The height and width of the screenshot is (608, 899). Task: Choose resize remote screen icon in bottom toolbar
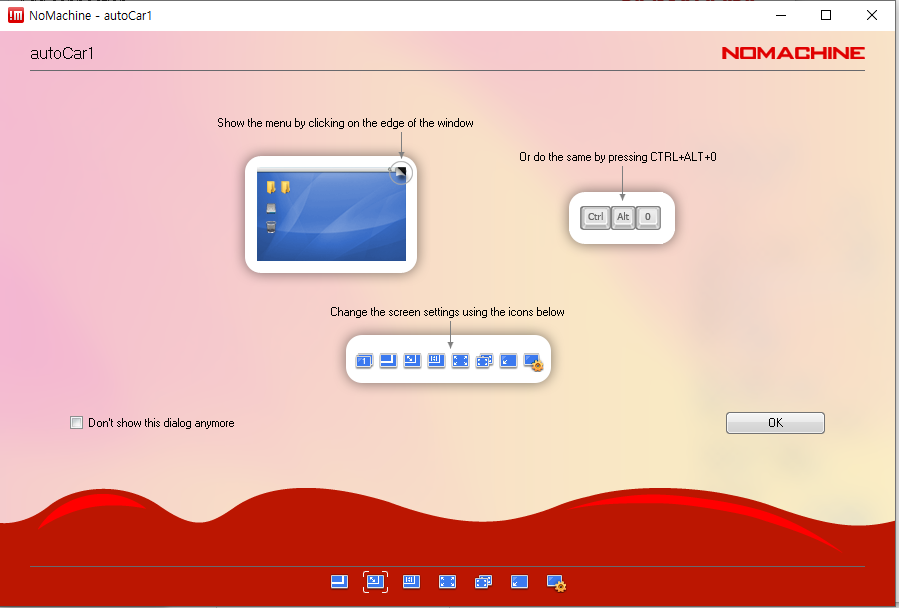pyautogui.click(x=411, y=581)
